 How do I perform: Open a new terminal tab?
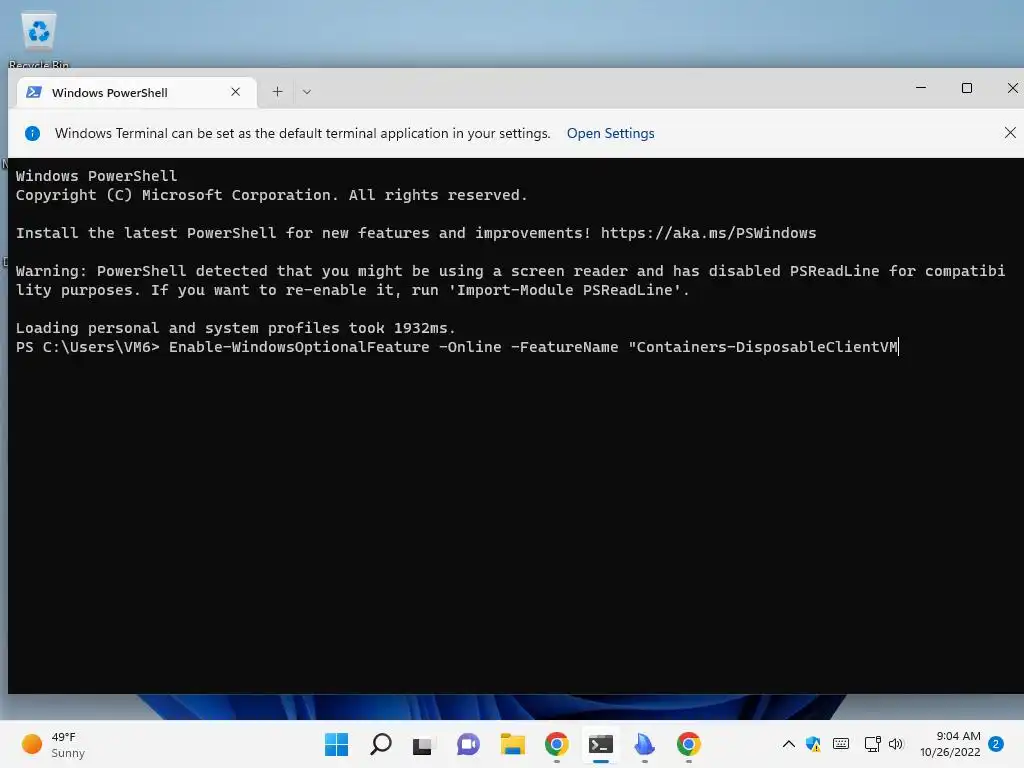click(278, 92)
